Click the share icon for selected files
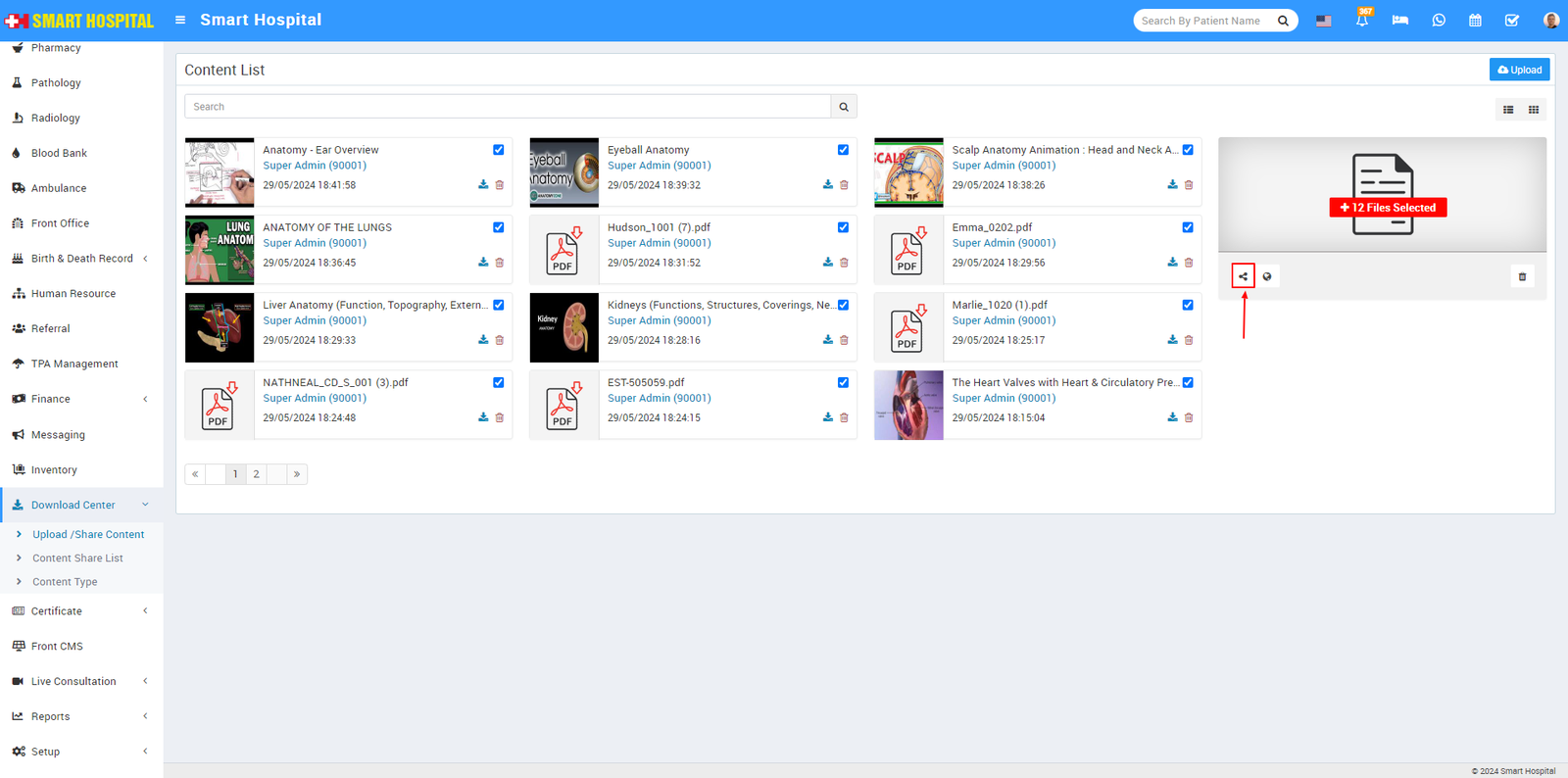This screenshot has width=1568, height=778. click(x=1243, y=276)
